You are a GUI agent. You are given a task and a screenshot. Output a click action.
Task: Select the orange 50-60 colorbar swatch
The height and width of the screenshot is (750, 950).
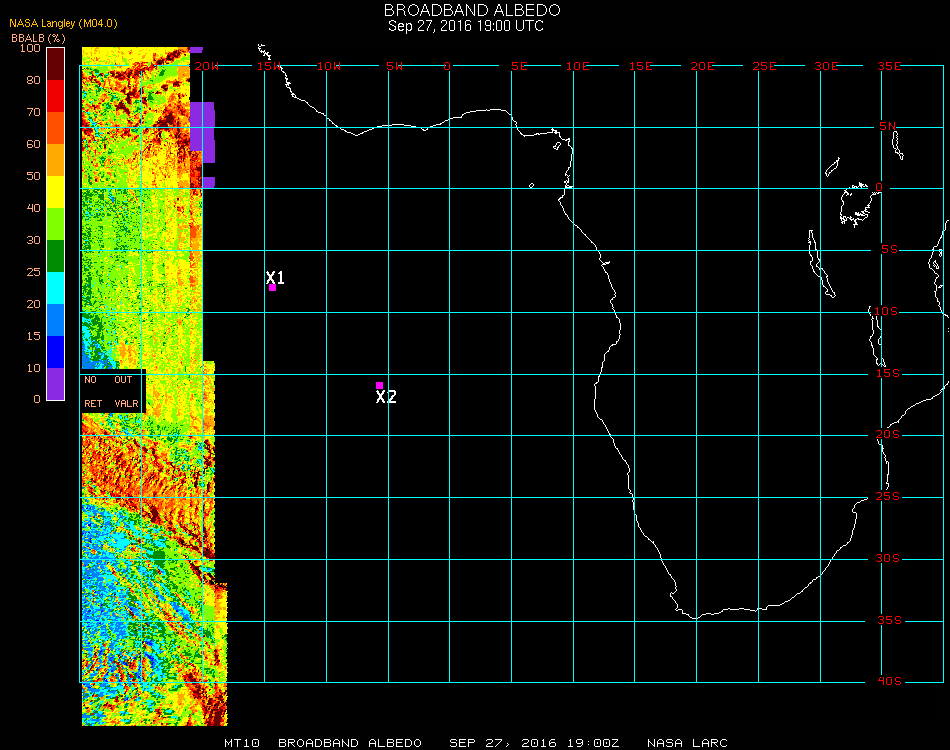(55, 160)
